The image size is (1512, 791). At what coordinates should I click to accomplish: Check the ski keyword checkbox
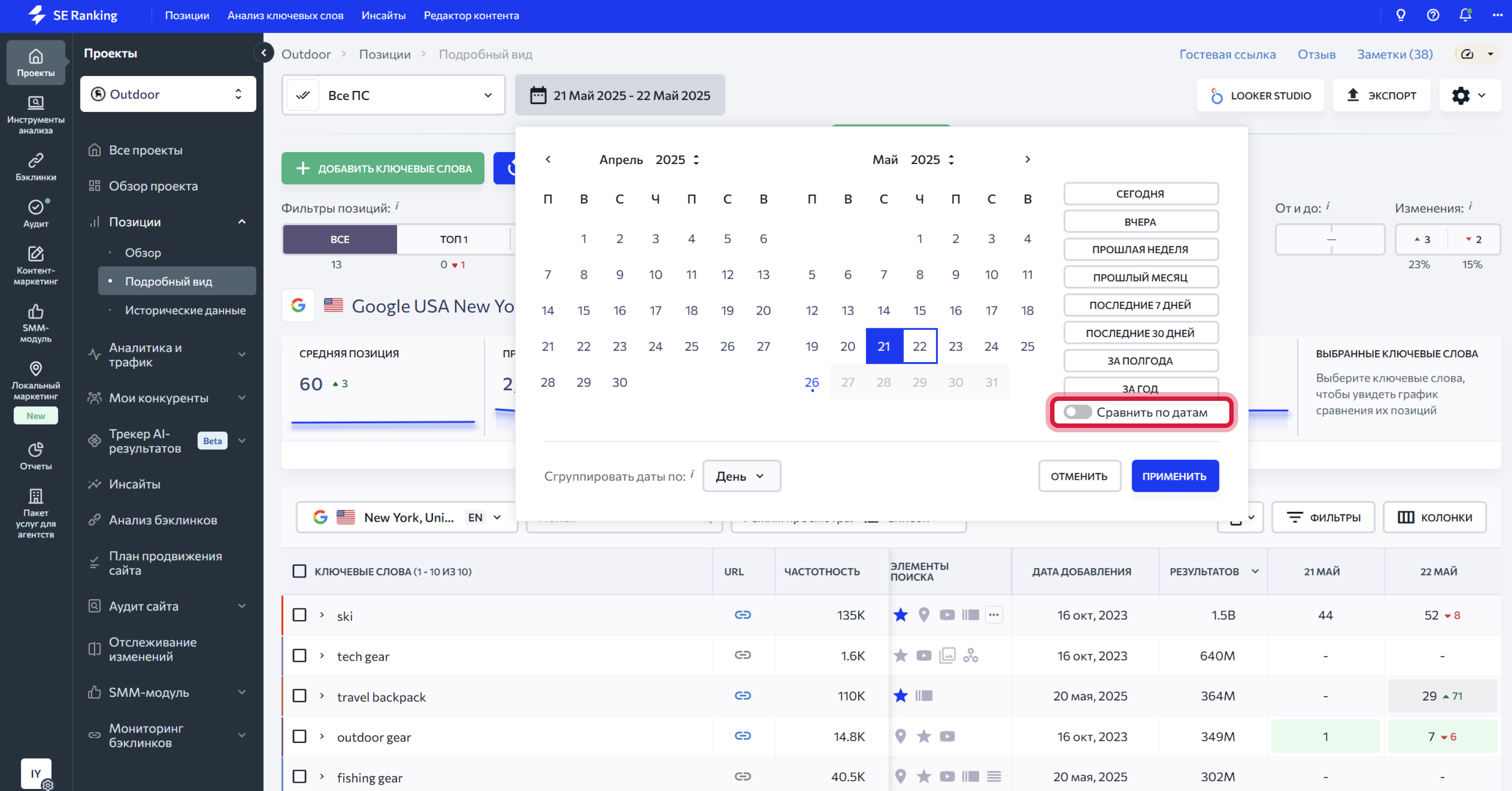(x=299, y=615)
